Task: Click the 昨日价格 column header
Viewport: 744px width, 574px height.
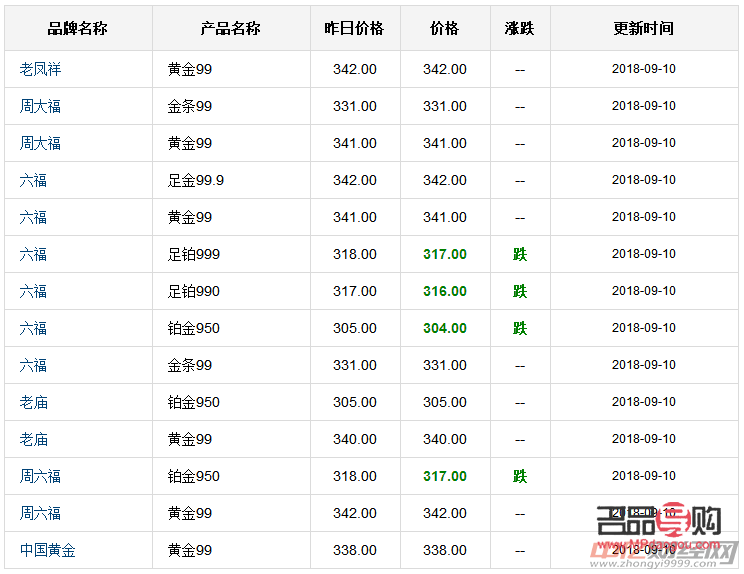Action: [354, 28]
